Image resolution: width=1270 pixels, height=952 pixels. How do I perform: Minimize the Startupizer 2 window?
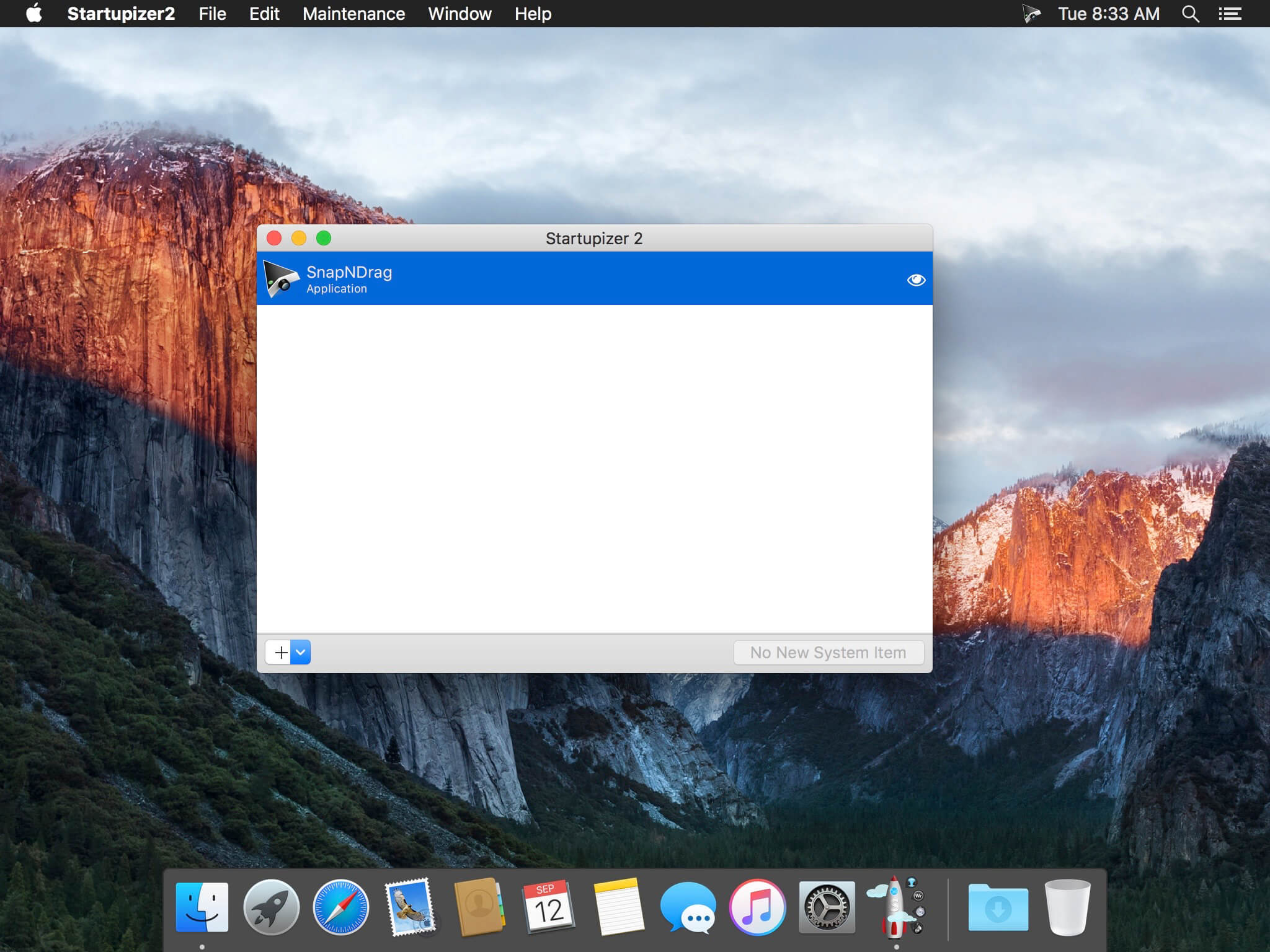(x=299, y=238)
